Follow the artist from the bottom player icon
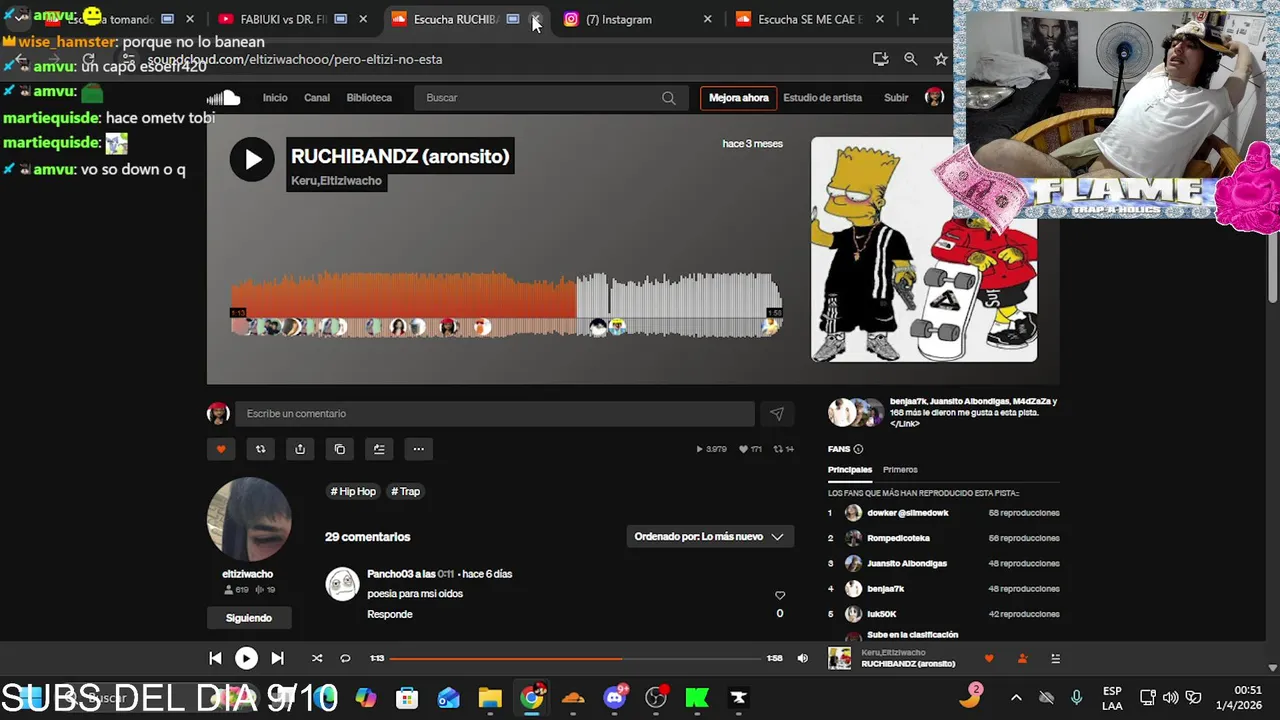The height and width of the screenshot is (720, 1280). point(1022,658)
